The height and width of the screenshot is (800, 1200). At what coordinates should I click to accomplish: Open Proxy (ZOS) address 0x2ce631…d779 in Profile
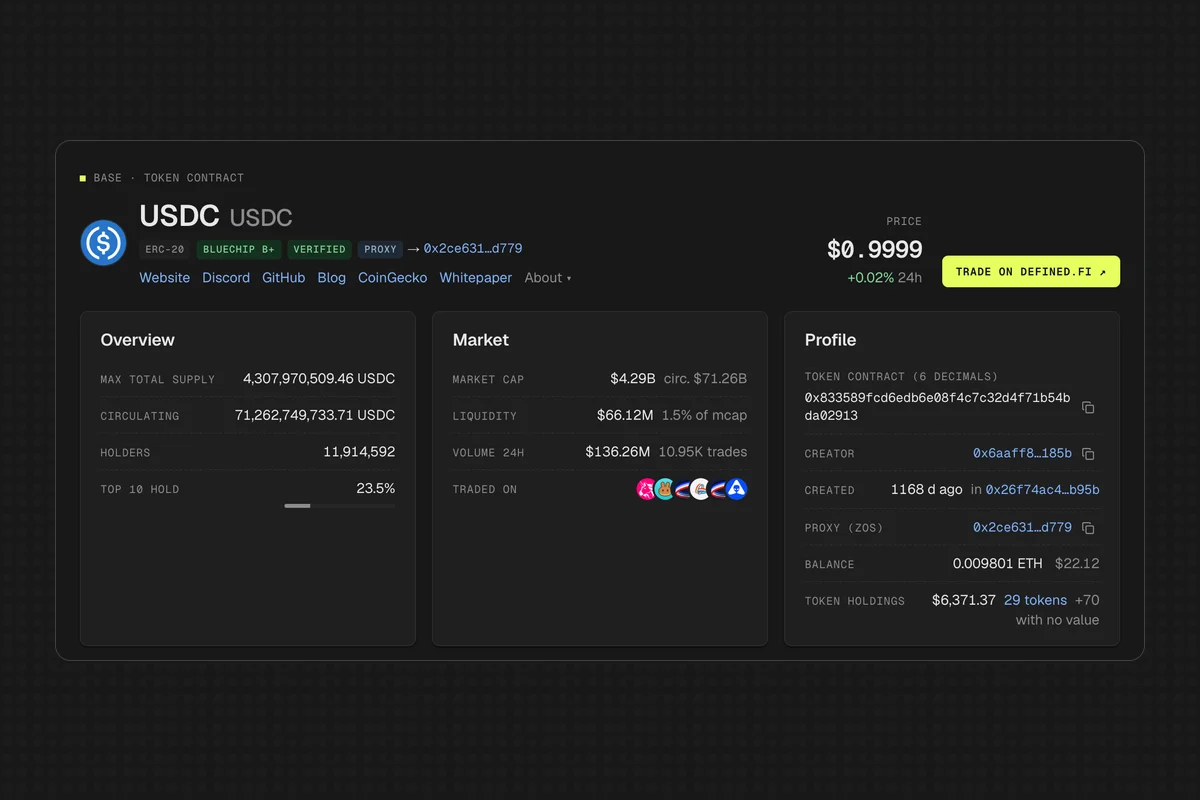tap(1022, 528)
